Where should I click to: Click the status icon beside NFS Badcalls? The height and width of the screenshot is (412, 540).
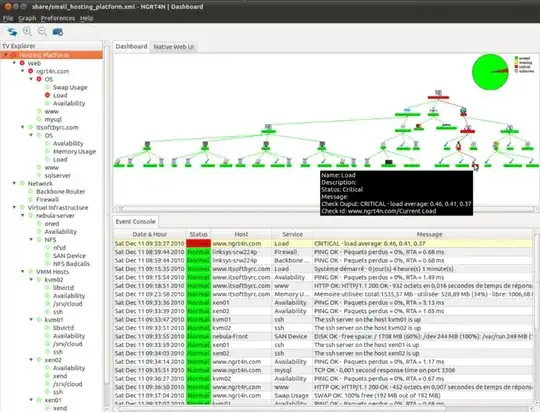point(48,264)
